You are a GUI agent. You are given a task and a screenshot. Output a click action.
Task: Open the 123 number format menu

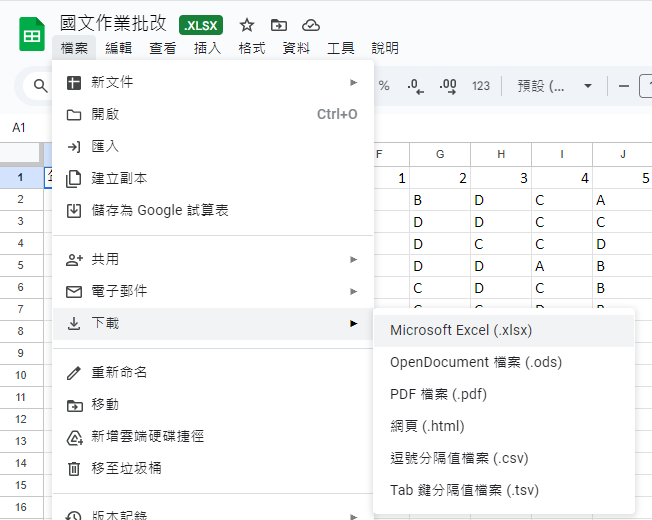point(481,86)
